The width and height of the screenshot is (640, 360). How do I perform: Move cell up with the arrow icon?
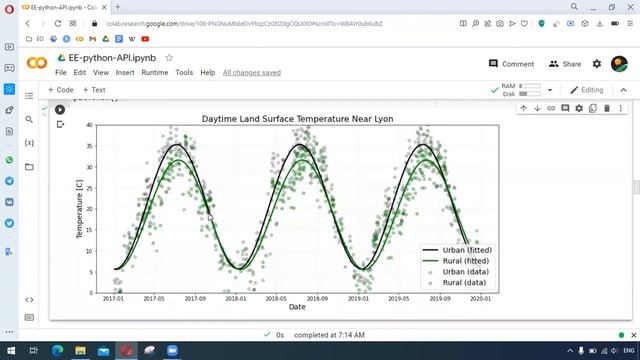pyautogui.click(x=523, y=108)
